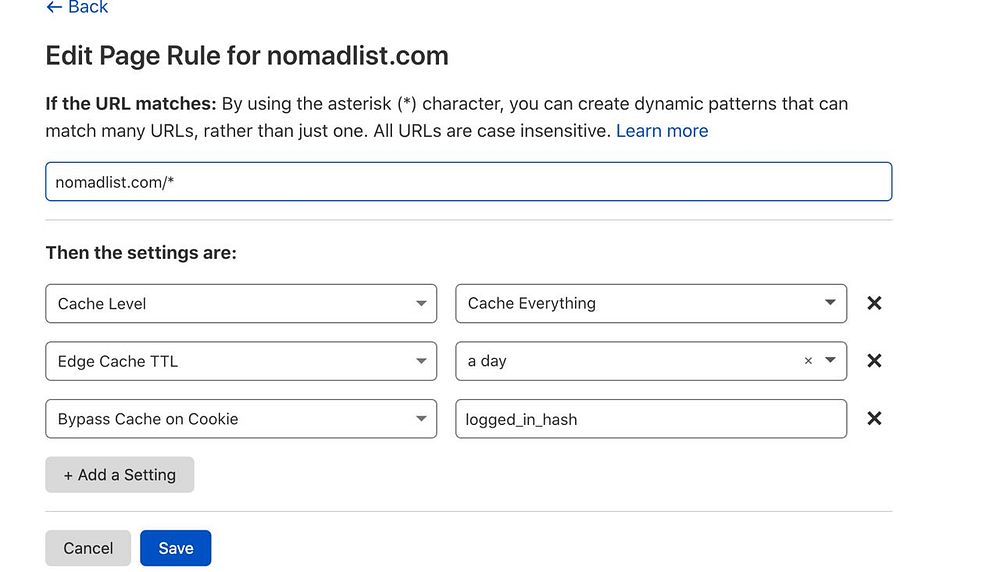Expand the Cache Everything value dropdown

click(640, 303)
